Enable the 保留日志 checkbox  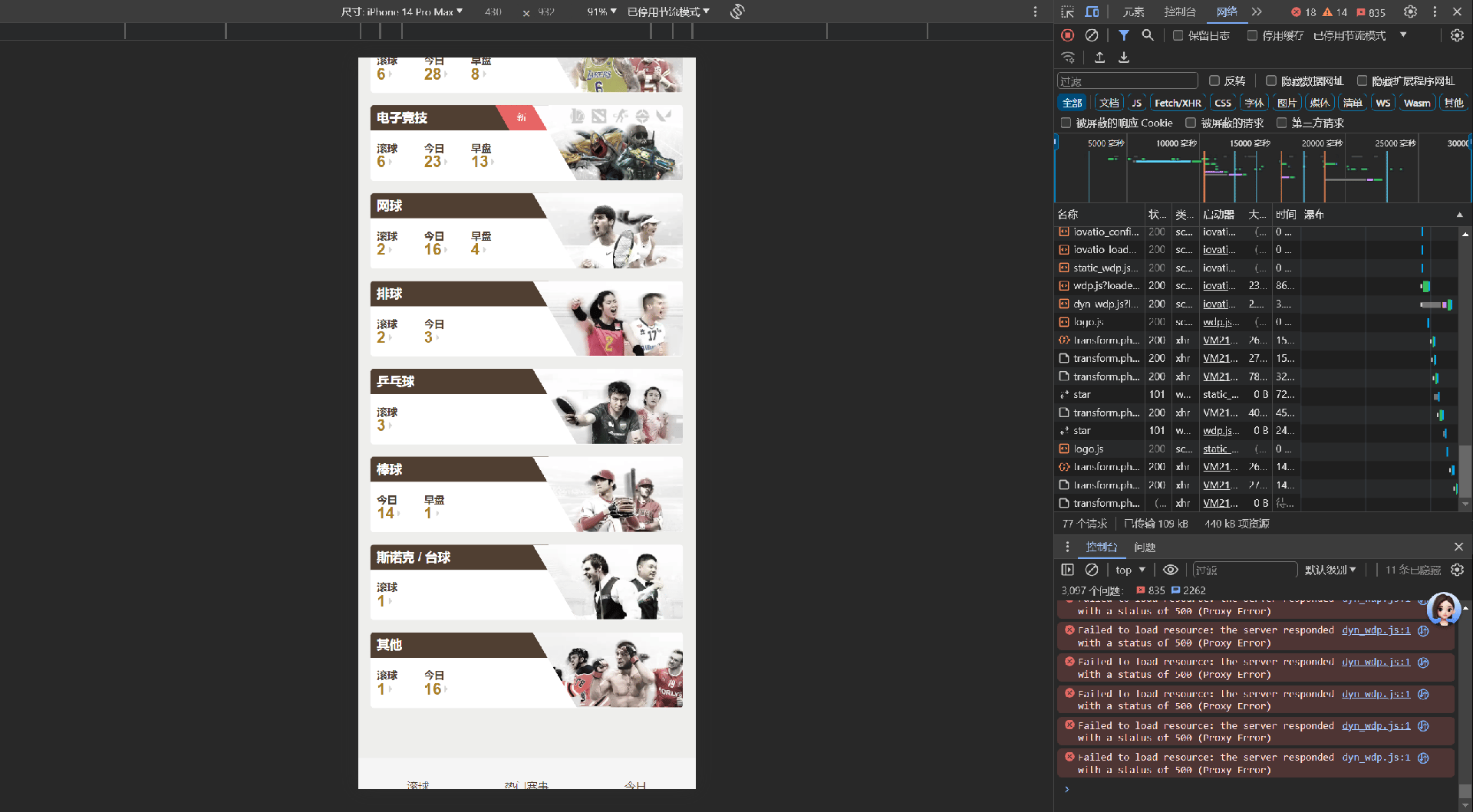[1178, 35]
